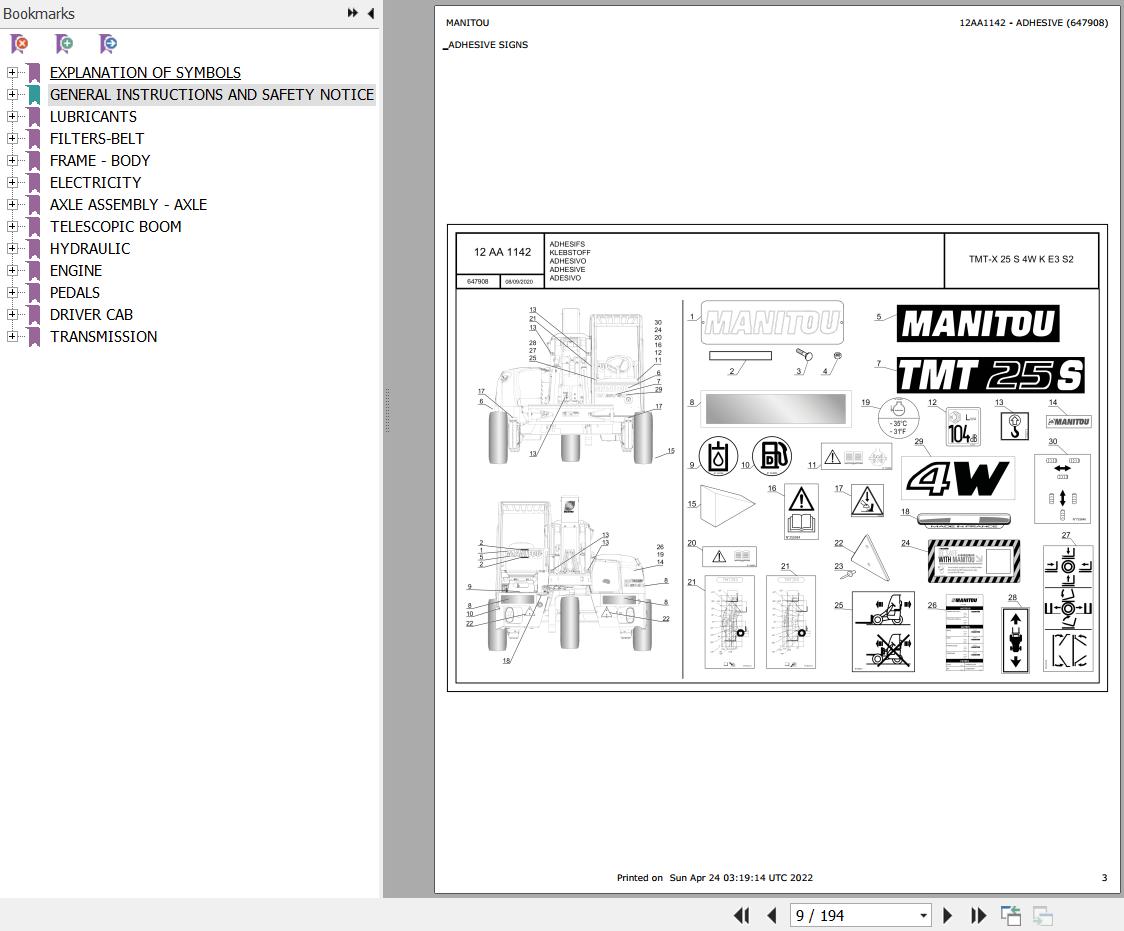1124x931 pixels.
Task: Click the 12 AA 1142 plate code
Action: [503, 252]
